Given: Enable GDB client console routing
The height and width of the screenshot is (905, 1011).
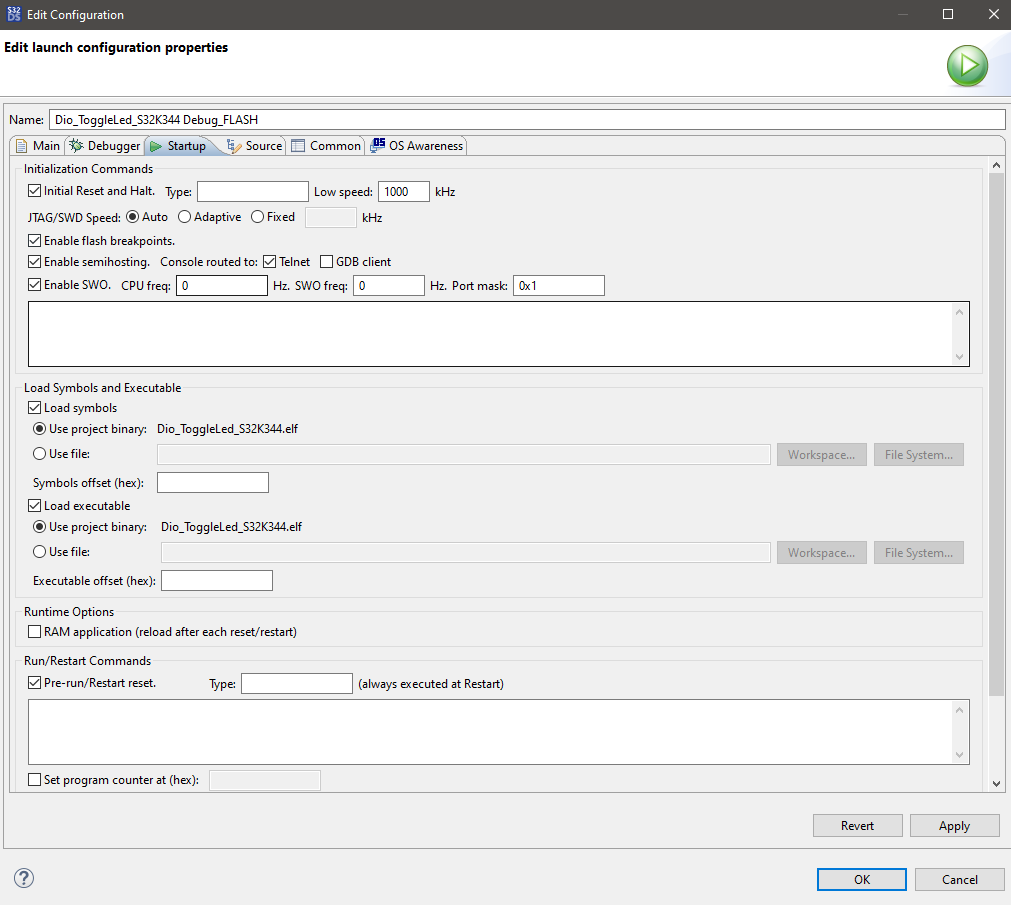Looking at the screenshot, I should (326, 261).
